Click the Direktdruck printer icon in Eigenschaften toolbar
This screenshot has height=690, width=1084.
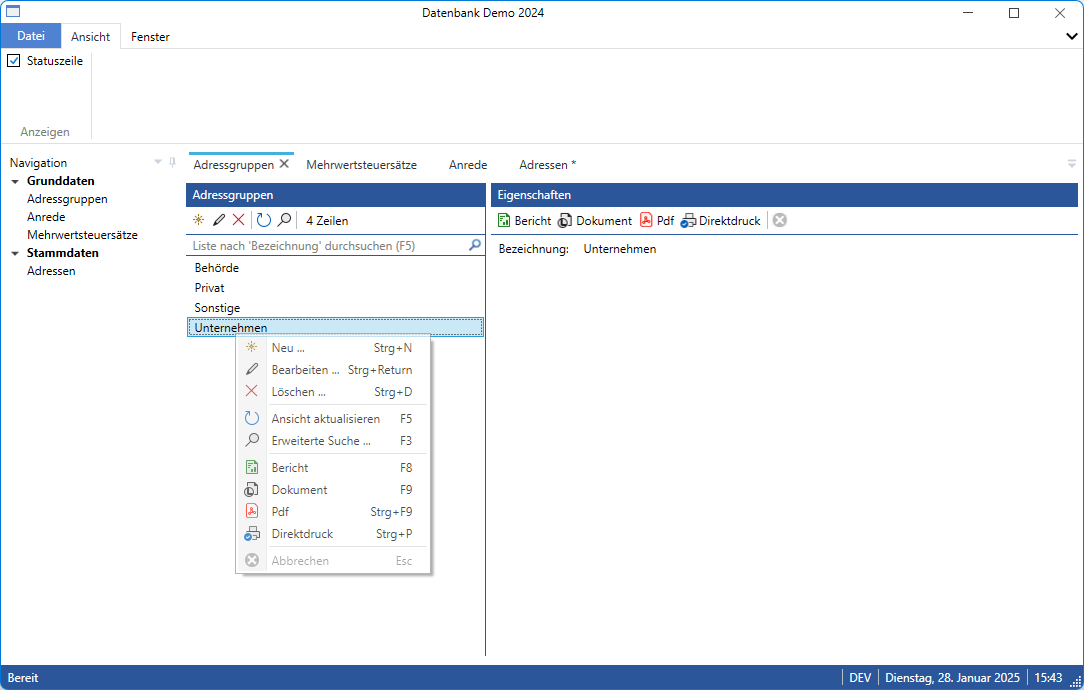pos(689,221)
